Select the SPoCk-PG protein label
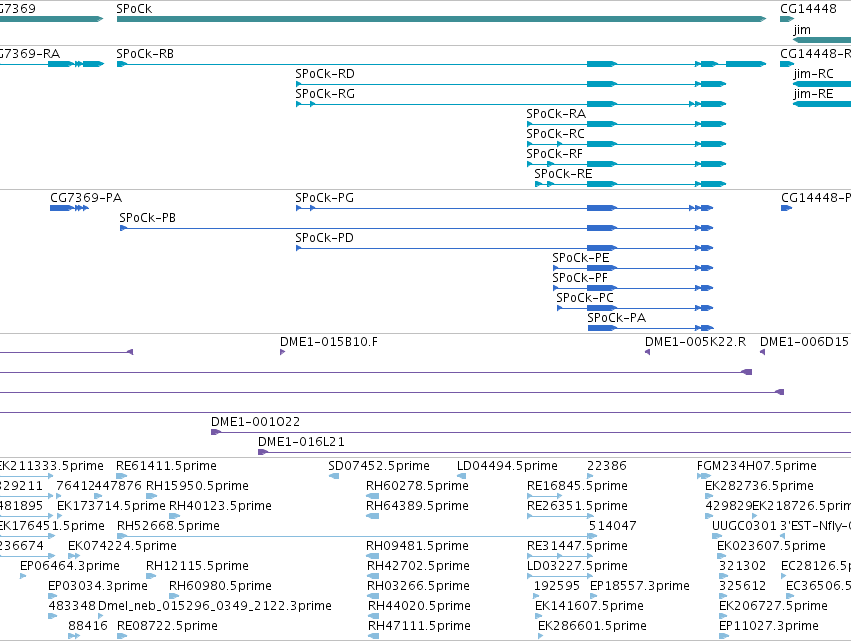 coord(324,198)
